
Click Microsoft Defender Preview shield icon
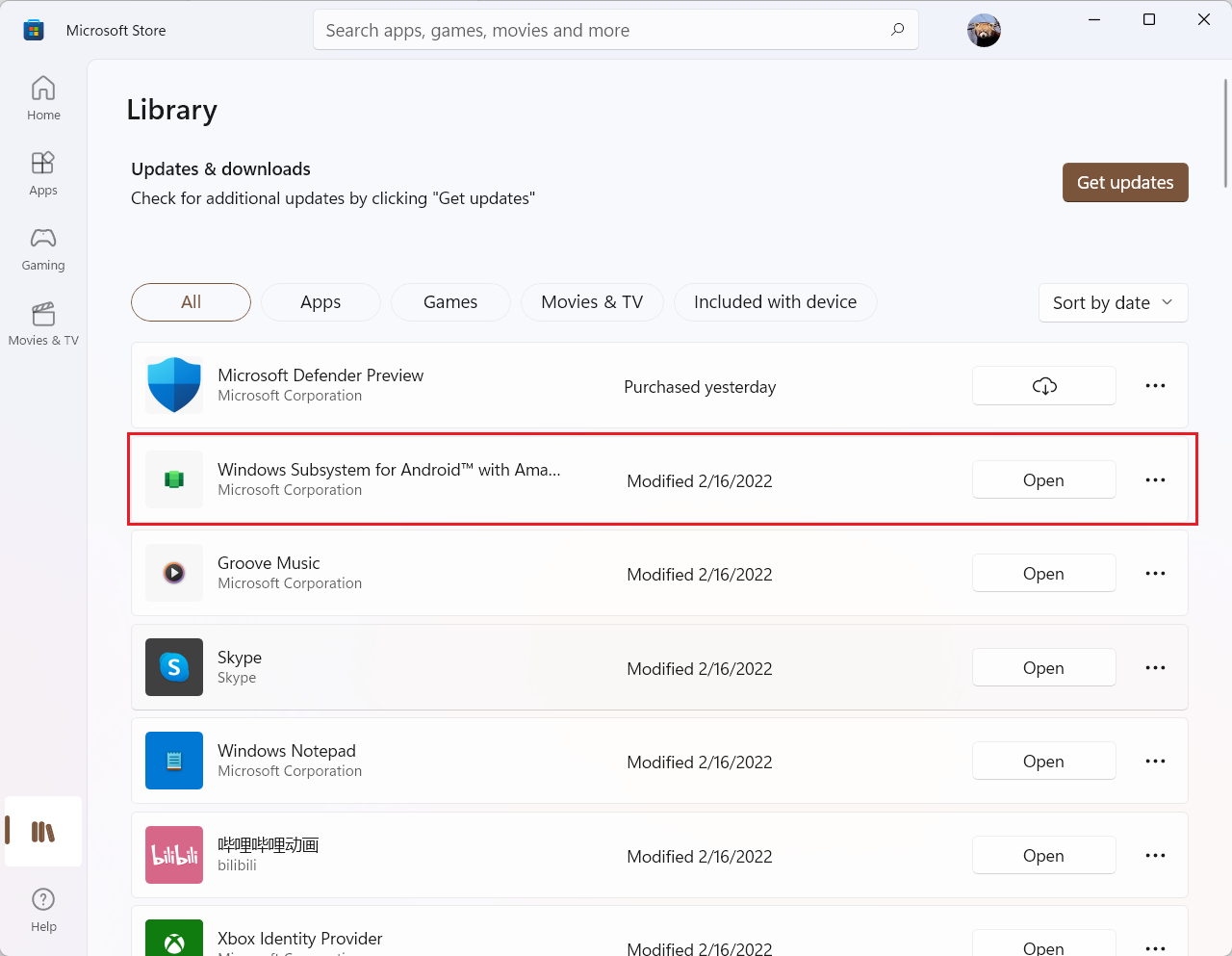point(174,385)
